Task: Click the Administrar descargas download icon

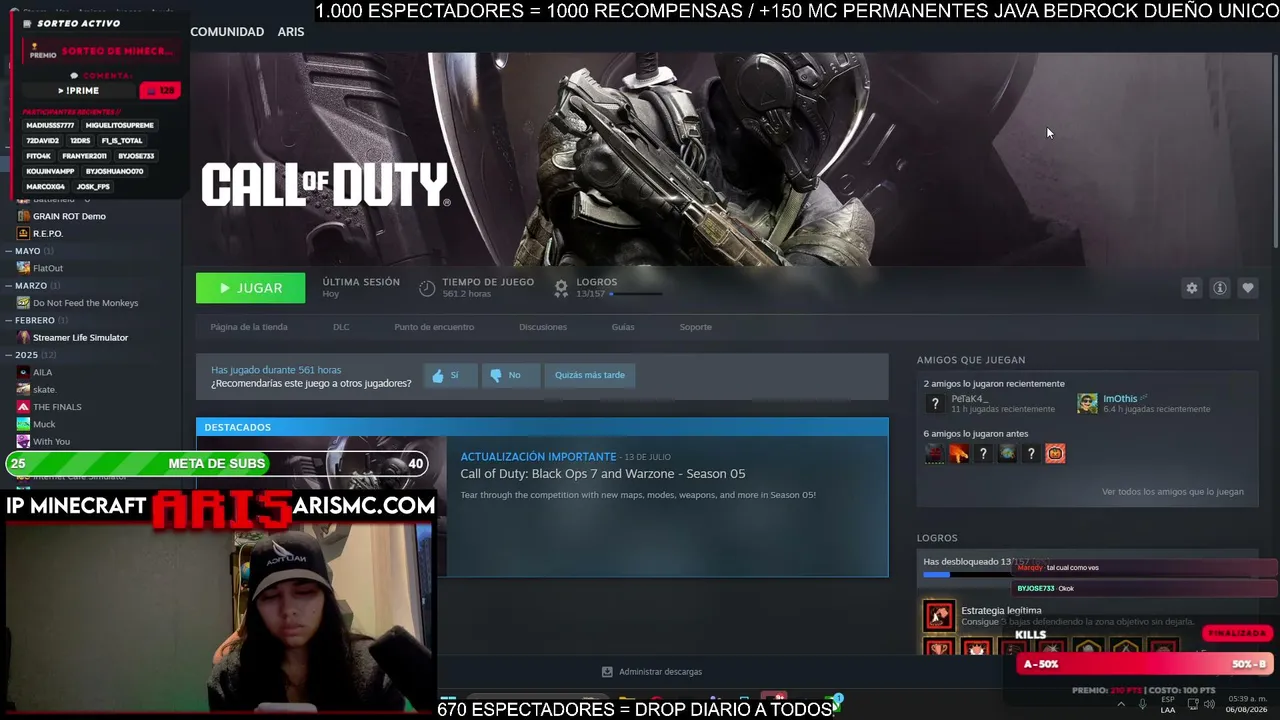Action: click(x=607, y=672)
